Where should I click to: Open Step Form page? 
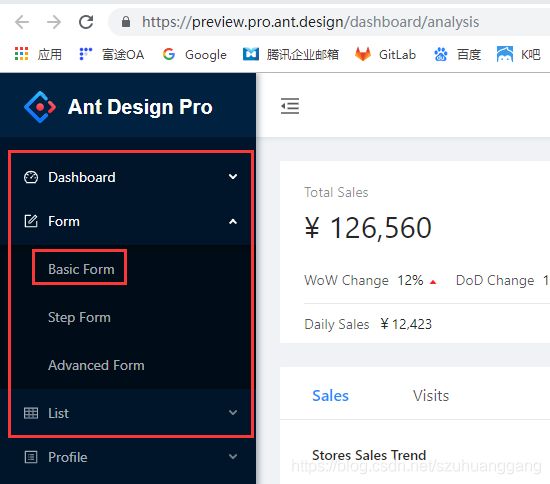point(79,317)
